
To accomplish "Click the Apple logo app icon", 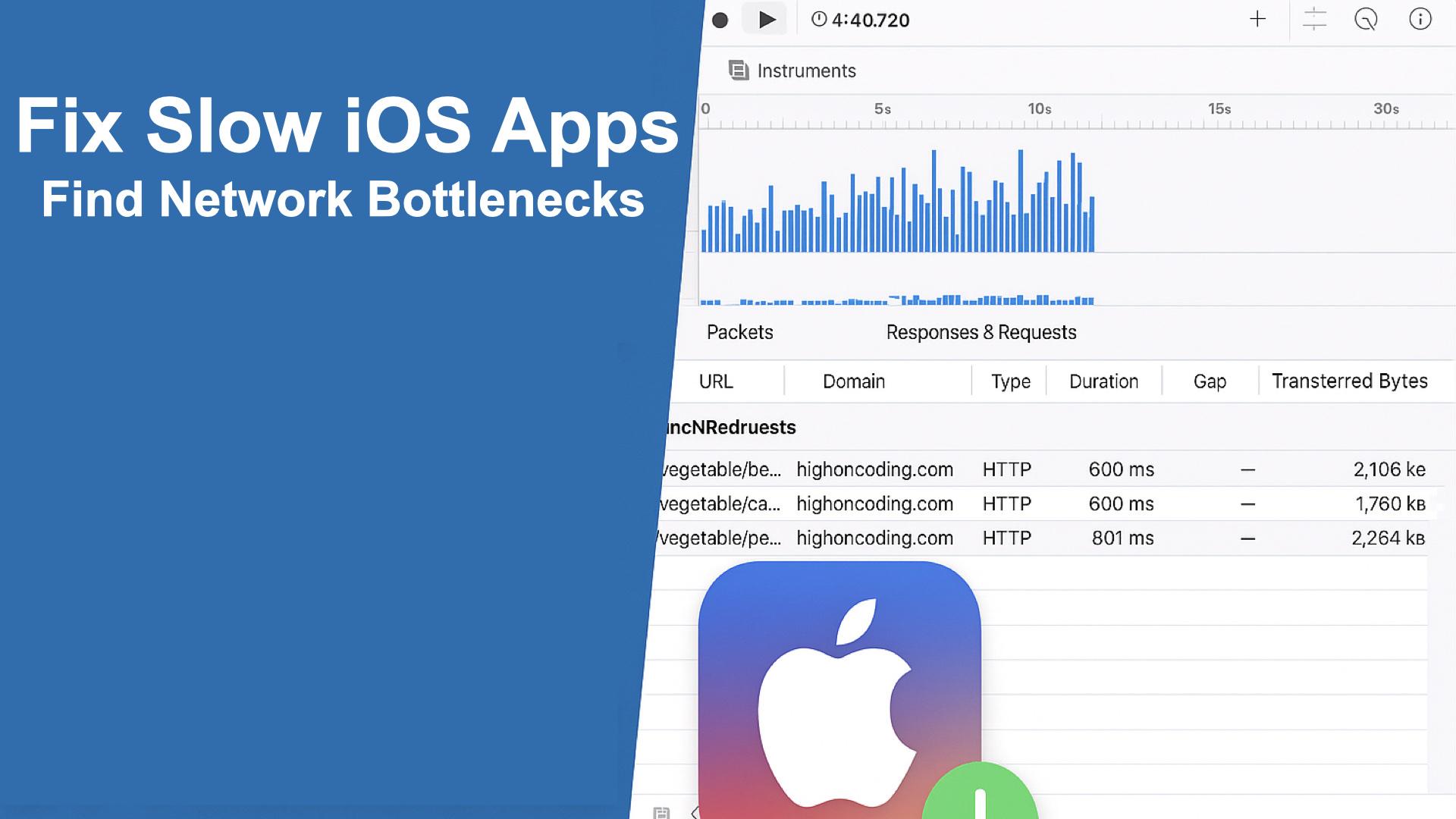I will pos(839,690).
